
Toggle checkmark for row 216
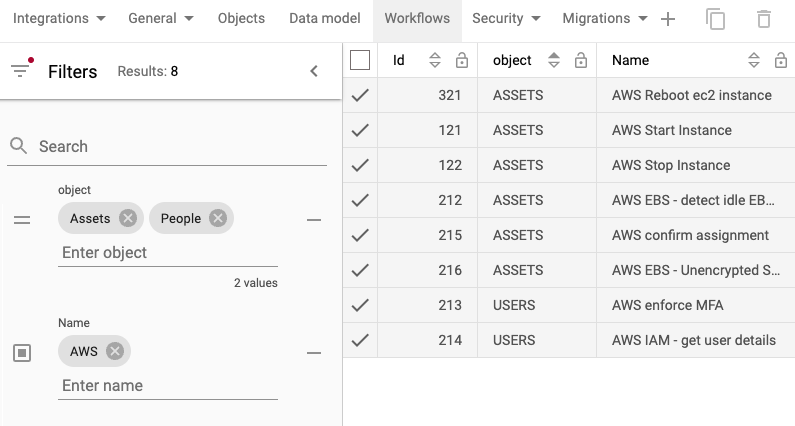360,270
